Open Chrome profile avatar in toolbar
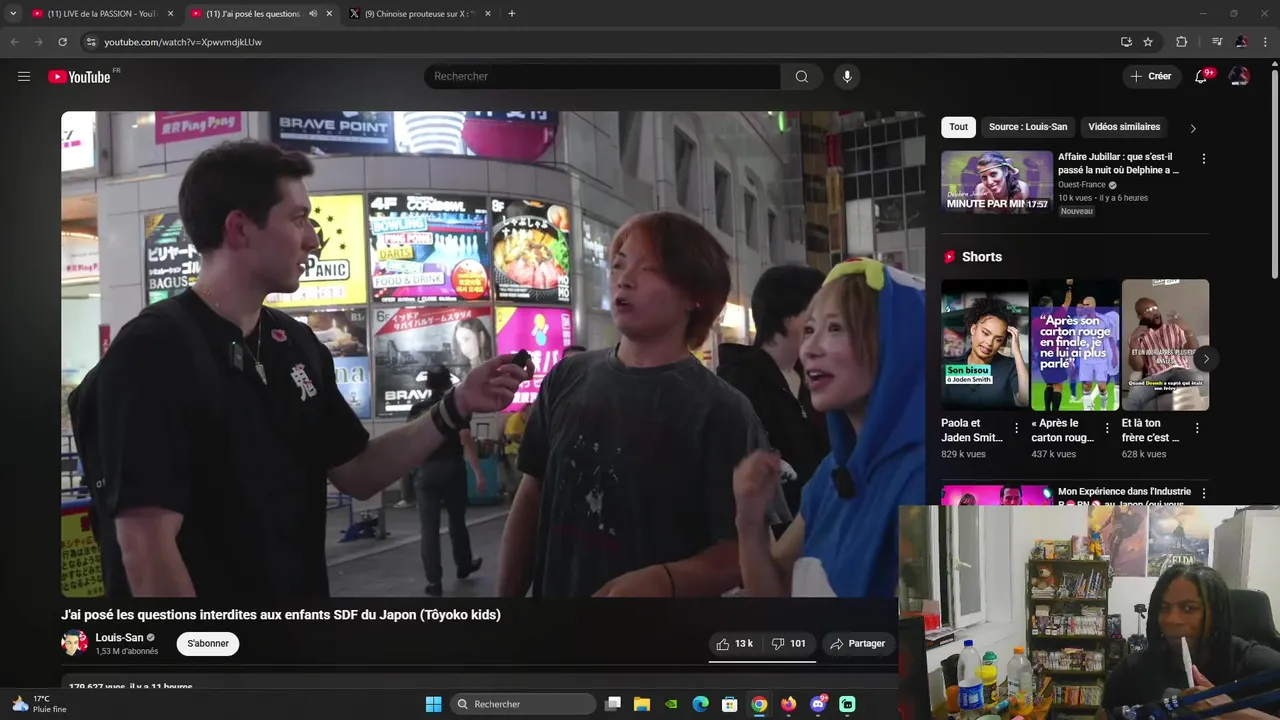Image resolution: width=1280 pixels, height=720 pixels. pyautogui.click(x=1241, y=42)
